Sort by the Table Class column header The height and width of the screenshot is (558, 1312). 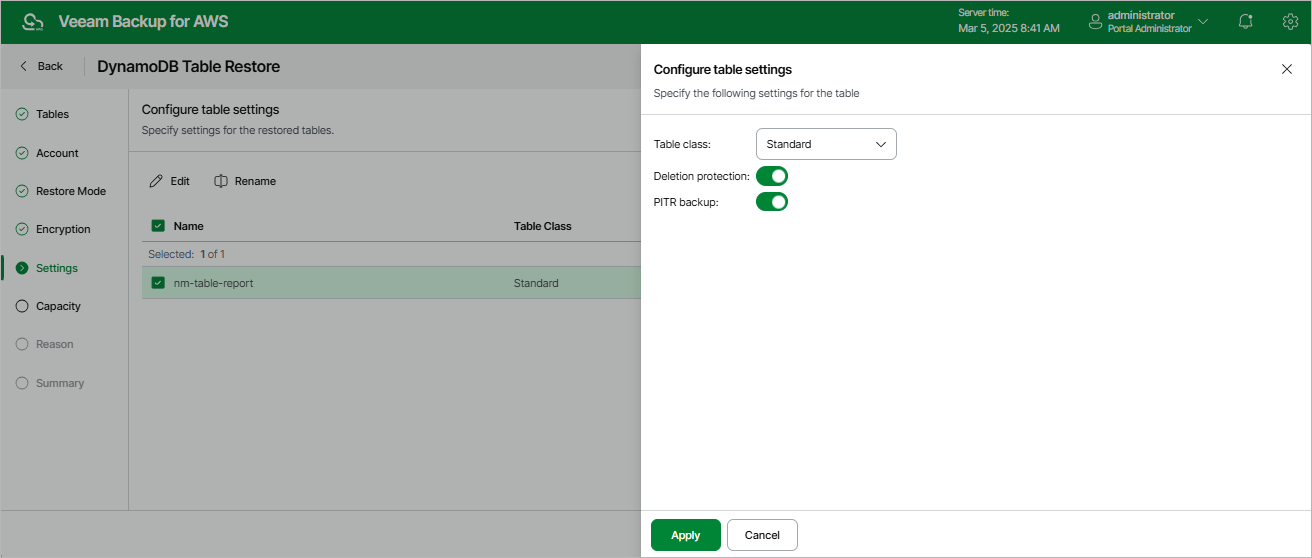(x=542, y=226)
